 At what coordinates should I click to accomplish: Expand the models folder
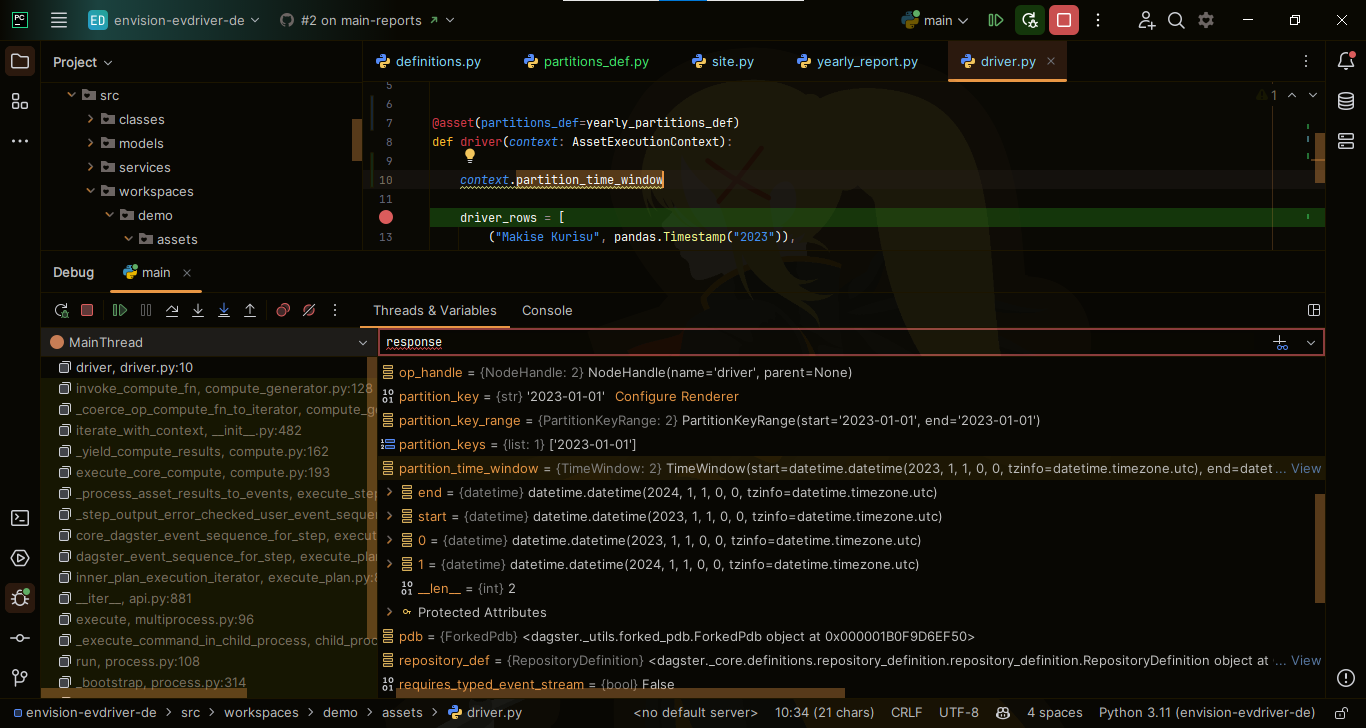90,143
